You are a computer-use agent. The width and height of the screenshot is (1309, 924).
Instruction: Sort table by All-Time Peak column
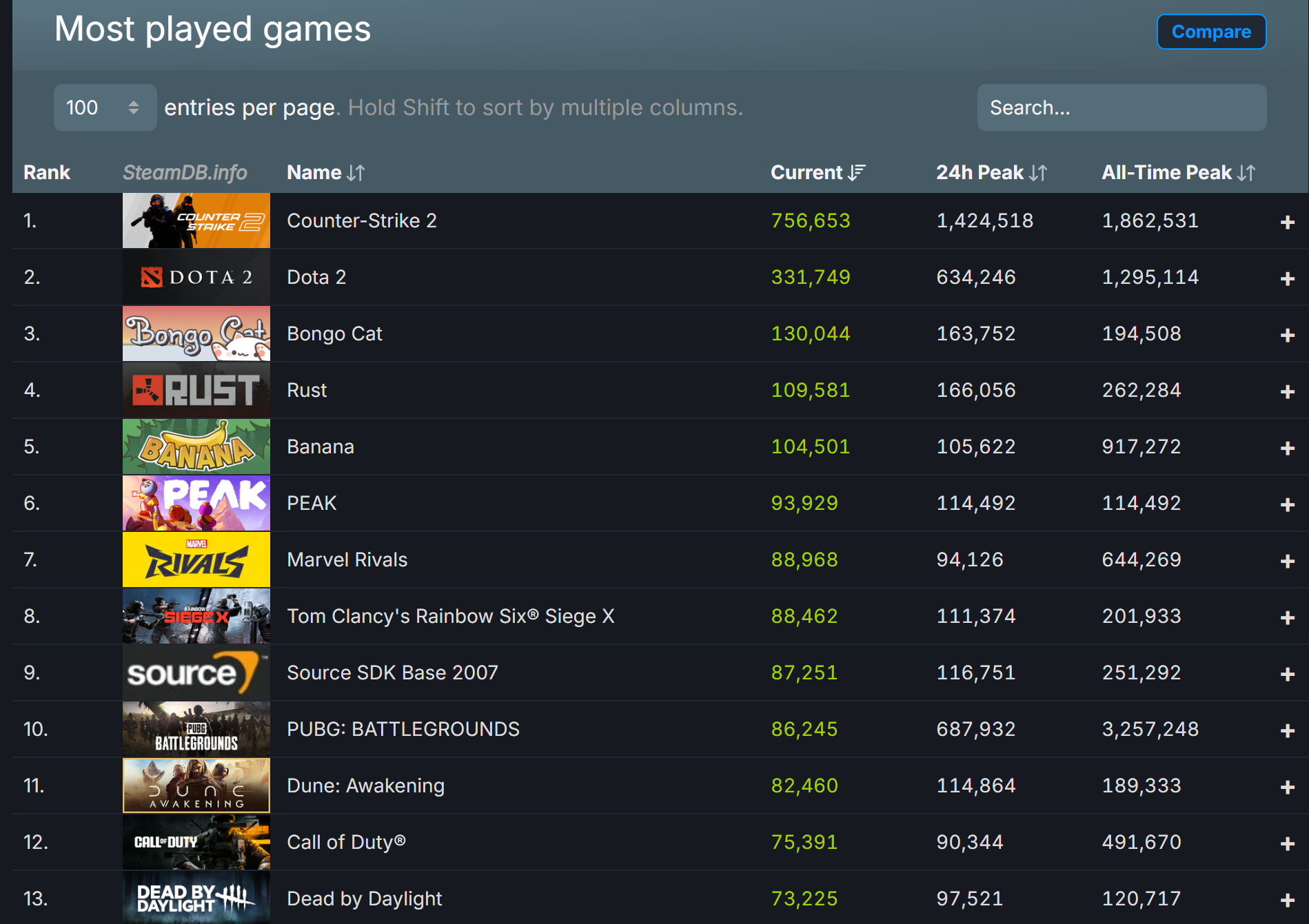coord(1178,172)
